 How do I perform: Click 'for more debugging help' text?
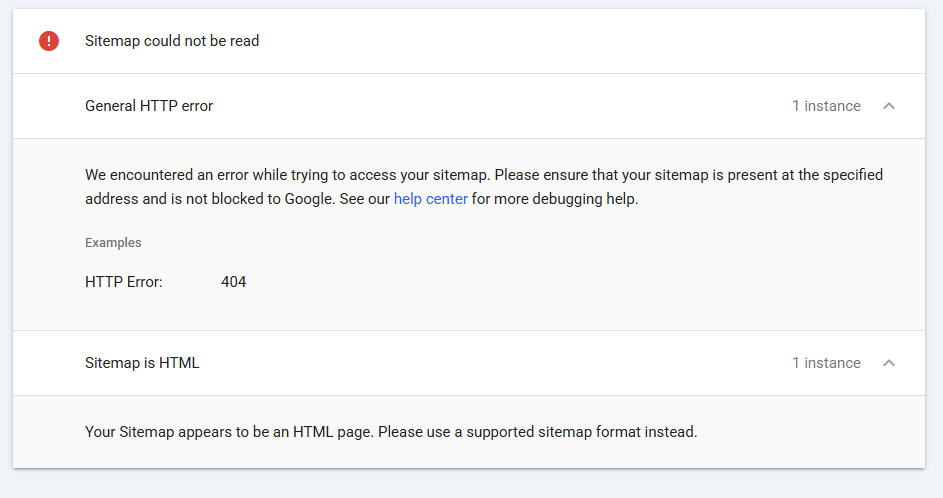(554, 199)
